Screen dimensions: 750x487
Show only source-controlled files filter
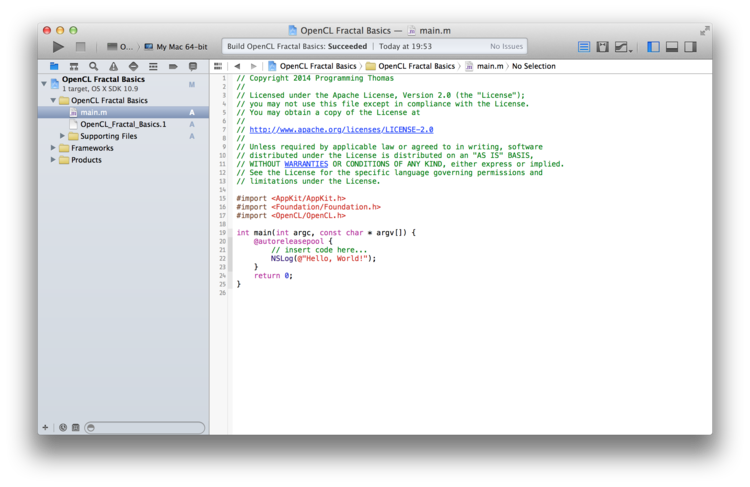[x=76, y=427]
